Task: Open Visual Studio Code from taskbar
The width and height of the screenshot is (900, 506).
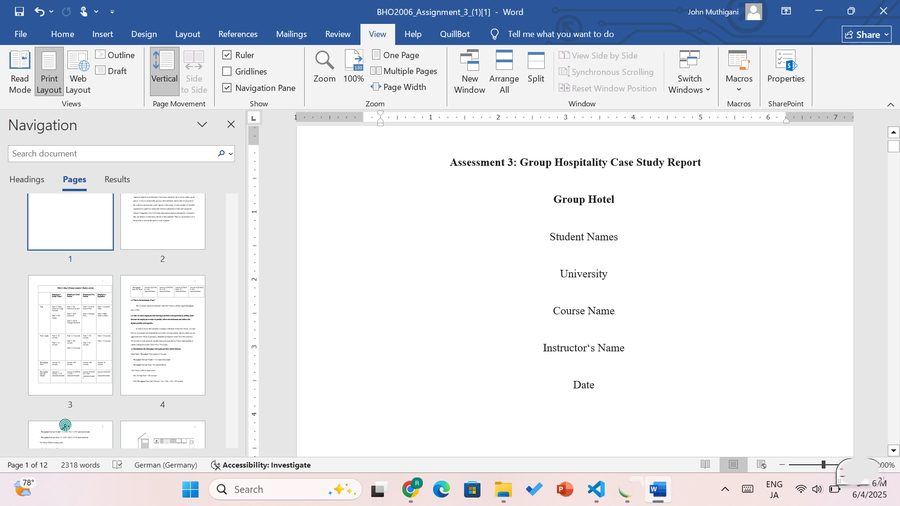Action: pos(596,489)
